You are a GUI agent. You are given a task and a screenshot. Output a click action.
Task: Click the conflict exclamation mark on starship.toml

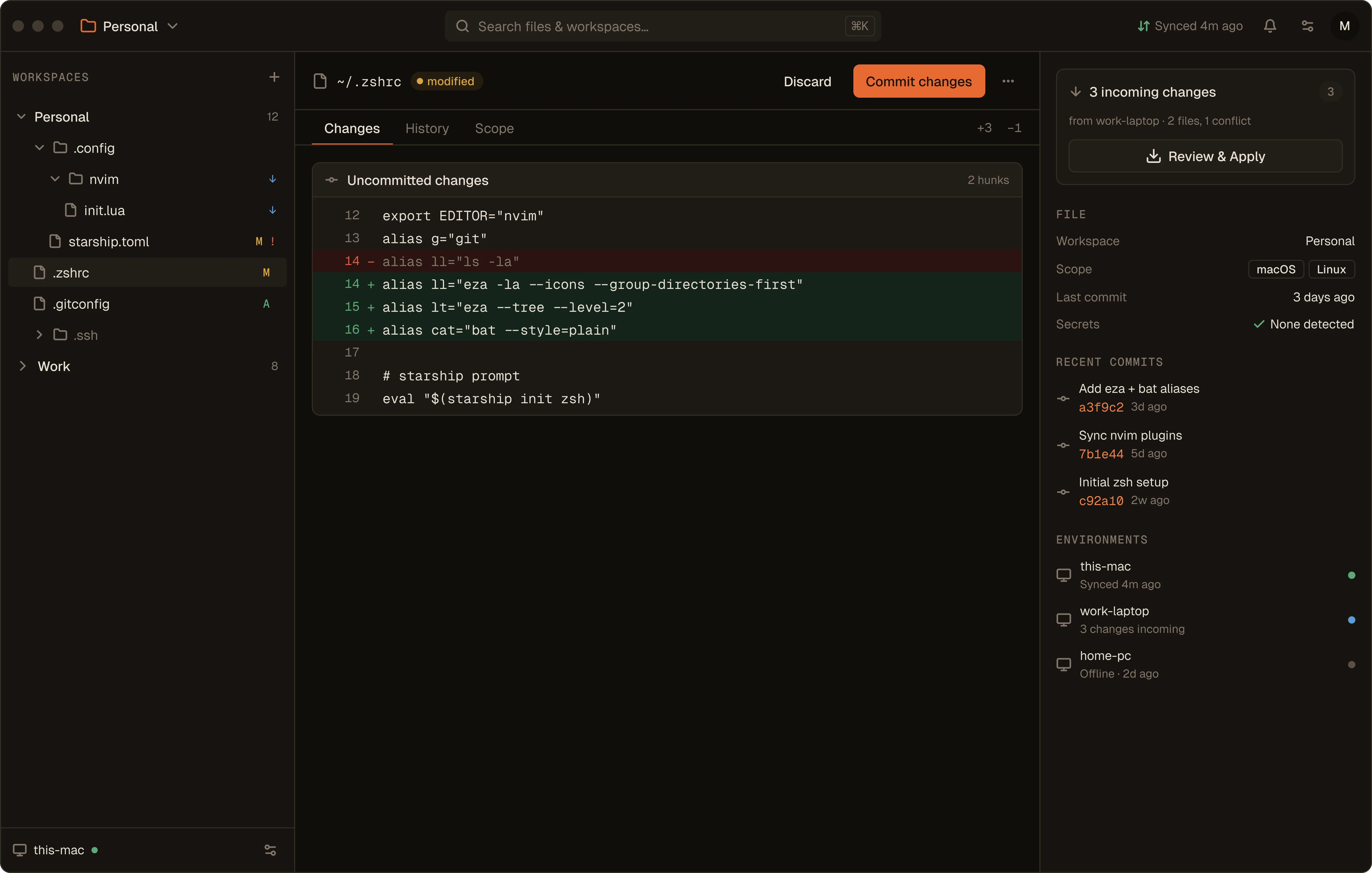pyautogui.click(x=272, y=242)
